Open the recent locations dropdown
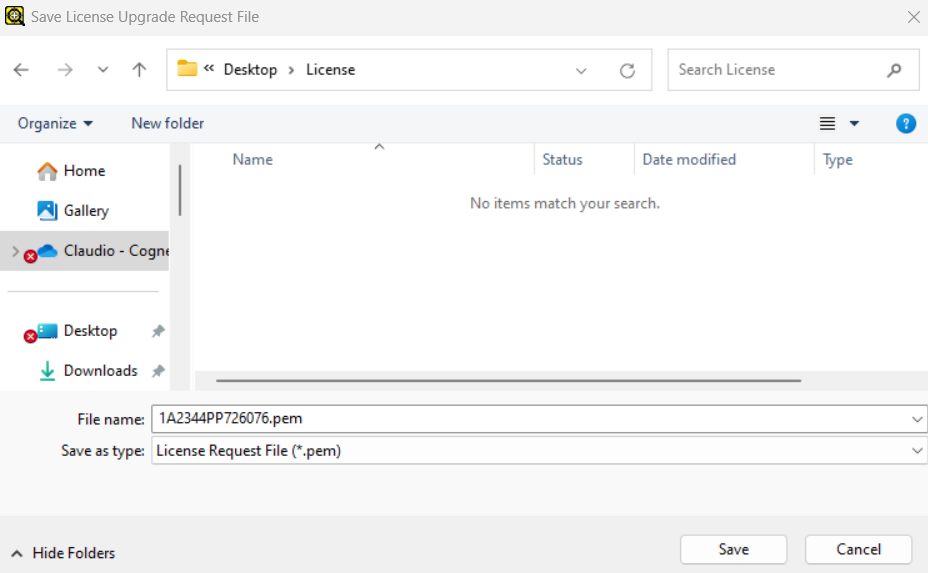The height and width of the screenshot is (573, 928). coord(102,70)
